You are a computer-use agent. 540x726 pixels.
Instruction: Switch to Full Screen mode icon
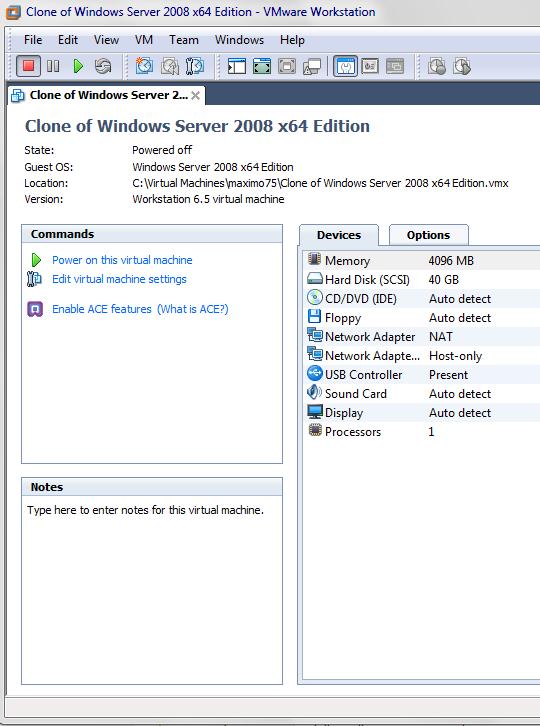coord(262,66)
